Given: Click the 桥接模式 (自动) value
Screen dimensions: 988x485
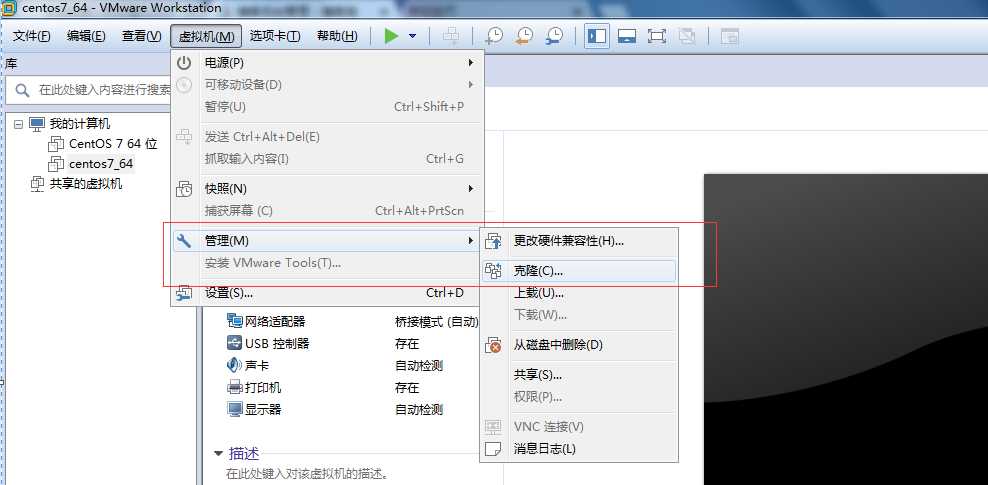Looking at the screenshot, I should coord(437,321).
